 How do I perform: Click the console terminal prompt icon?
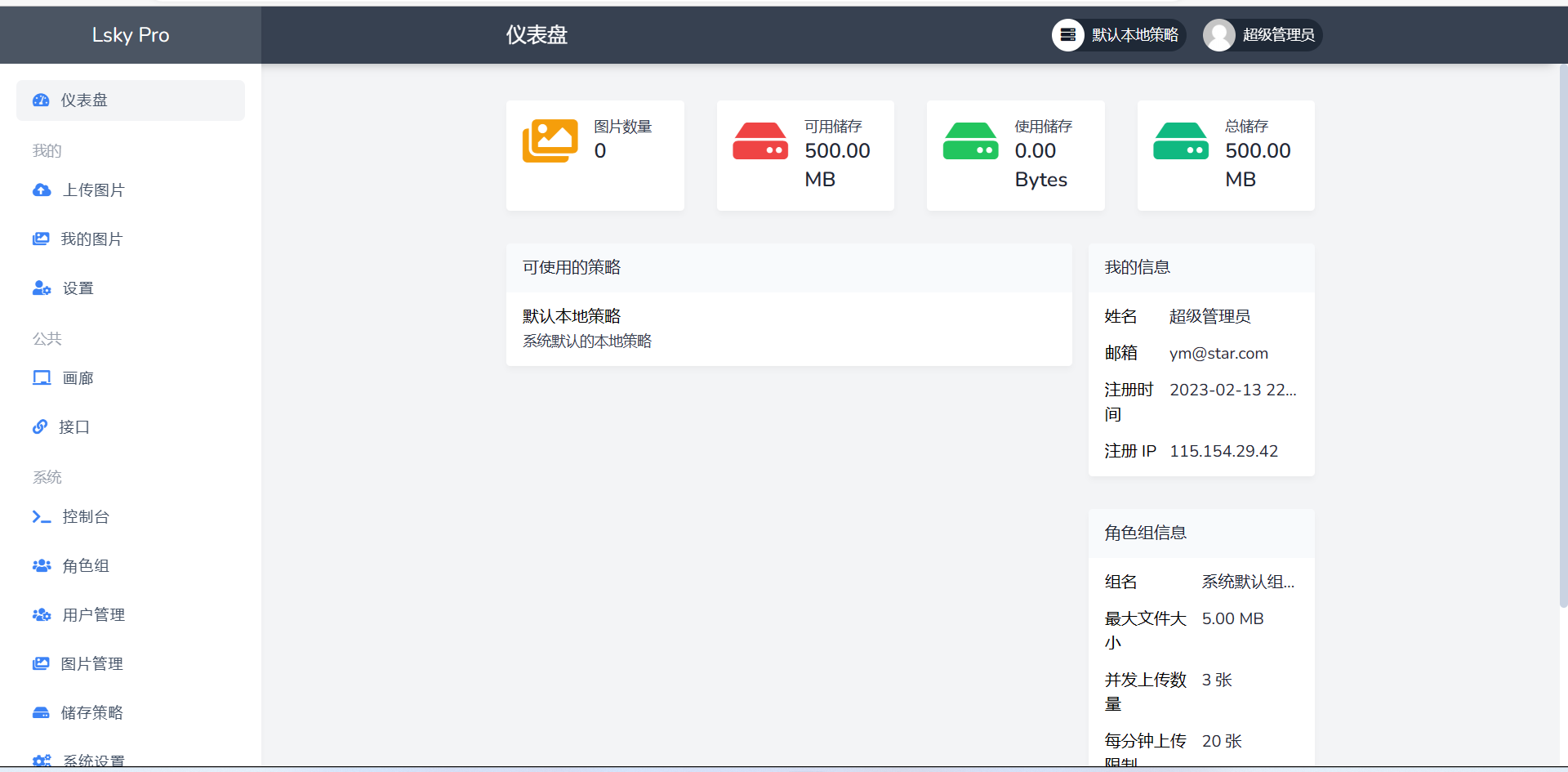point(42,517)
